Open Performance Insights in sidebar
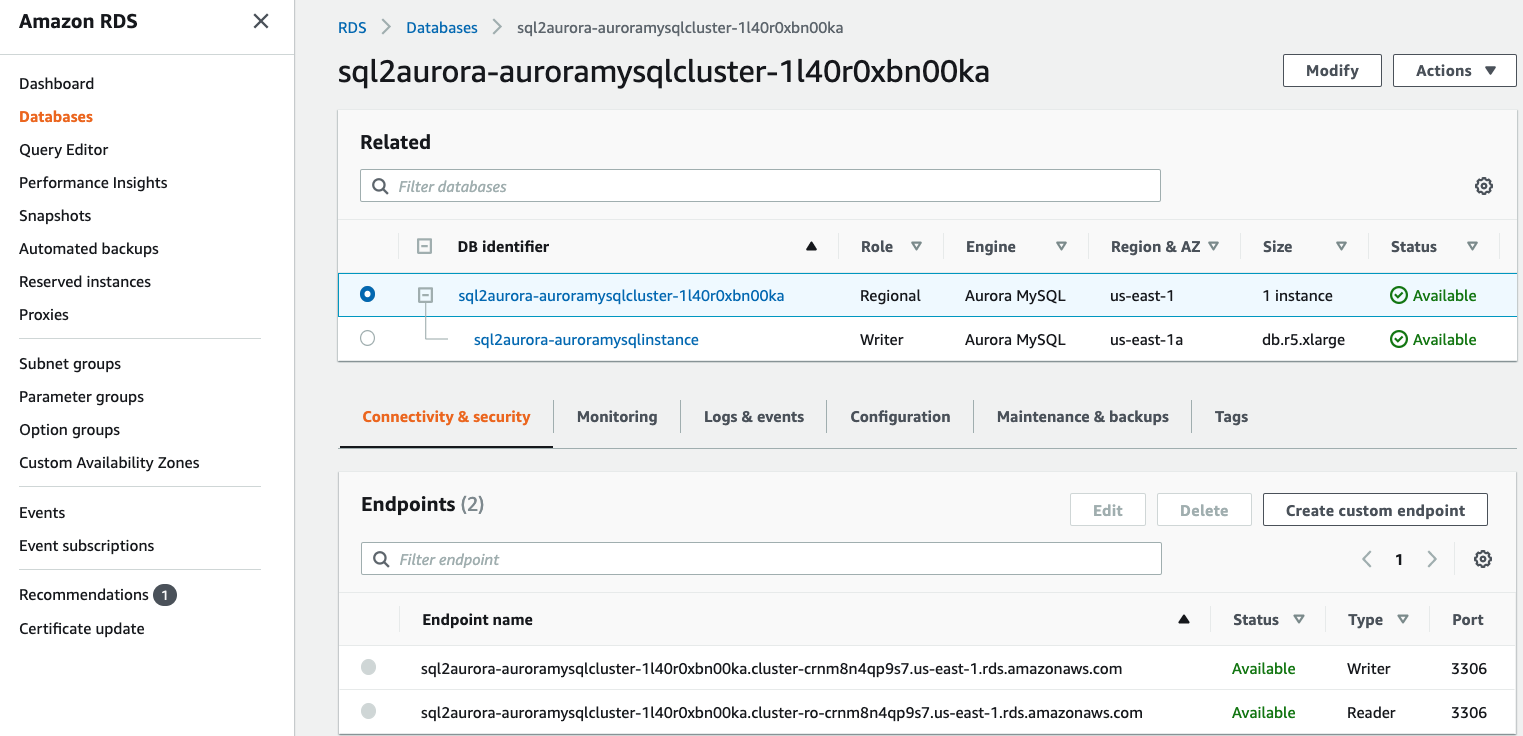The image size is (1523, 736). (93, 183)
